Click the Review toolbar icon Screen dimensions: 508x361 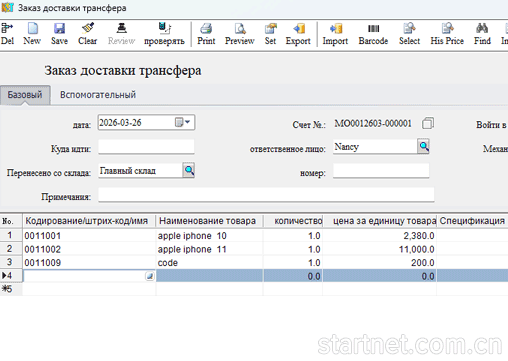click(121, 33)
